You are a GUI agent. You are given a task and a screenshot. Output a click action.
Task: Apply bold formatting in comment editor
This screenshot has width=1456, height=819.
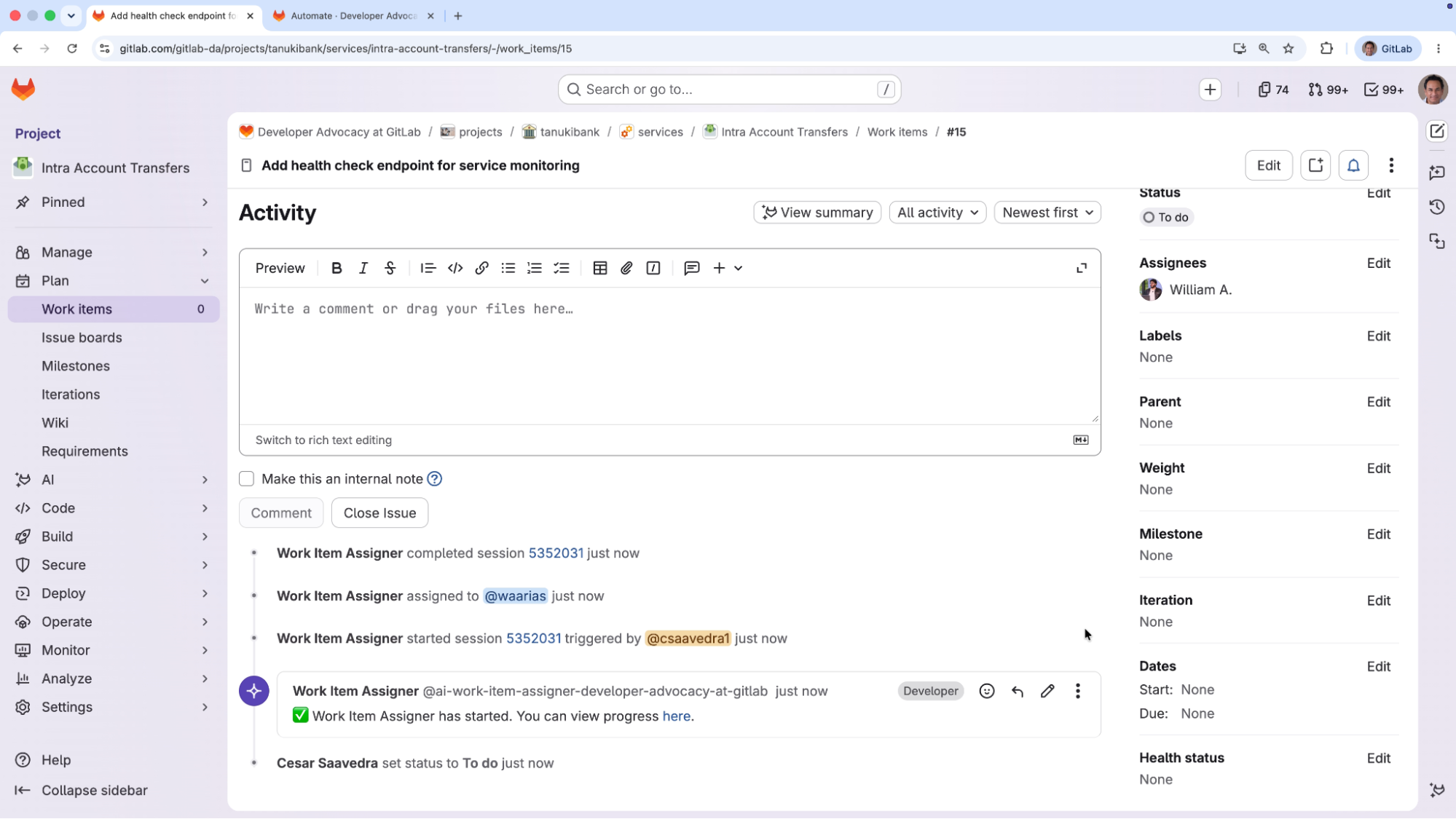(x=337, y=269)
